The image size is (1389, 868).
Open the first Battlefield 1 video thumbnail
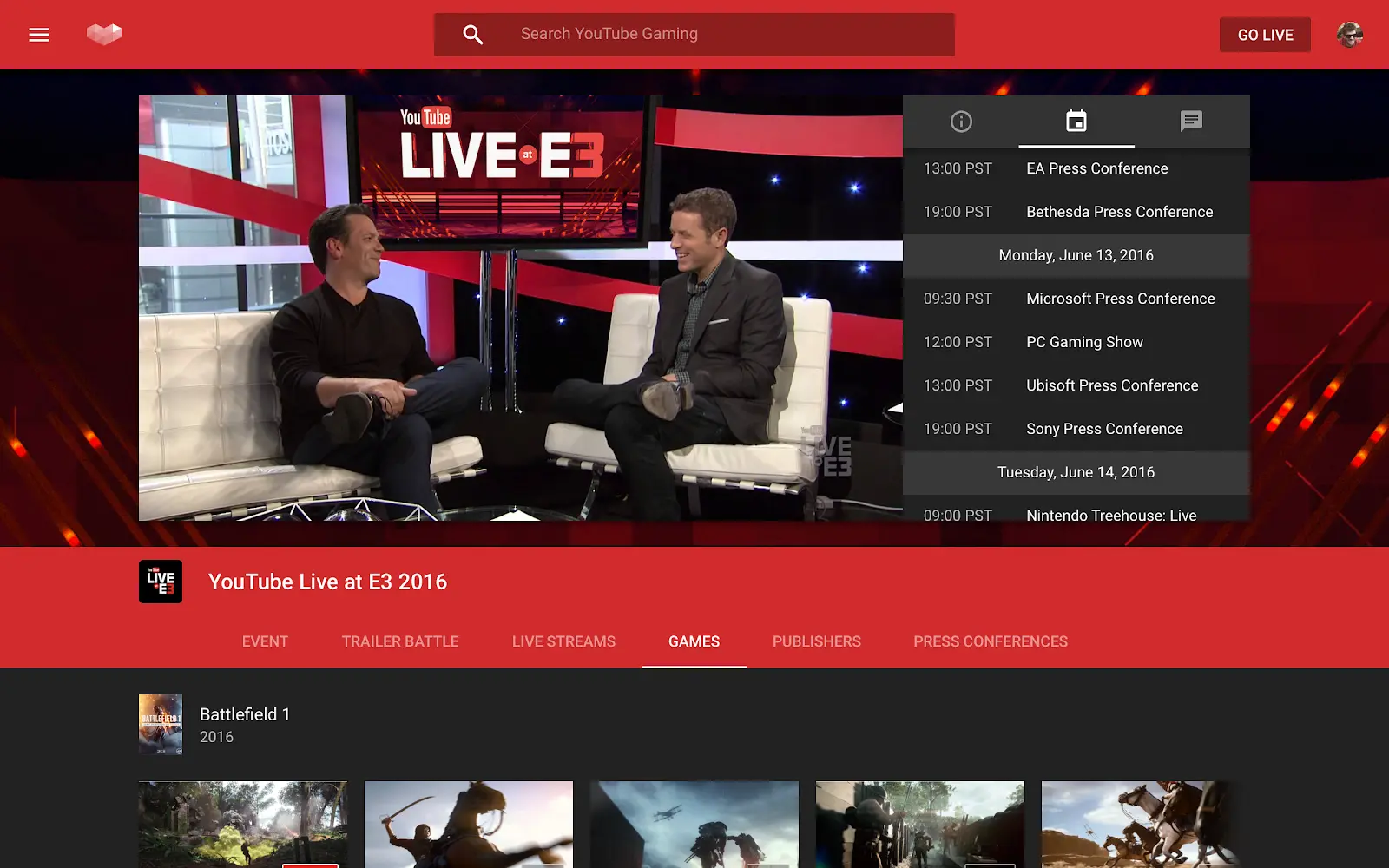243,824
